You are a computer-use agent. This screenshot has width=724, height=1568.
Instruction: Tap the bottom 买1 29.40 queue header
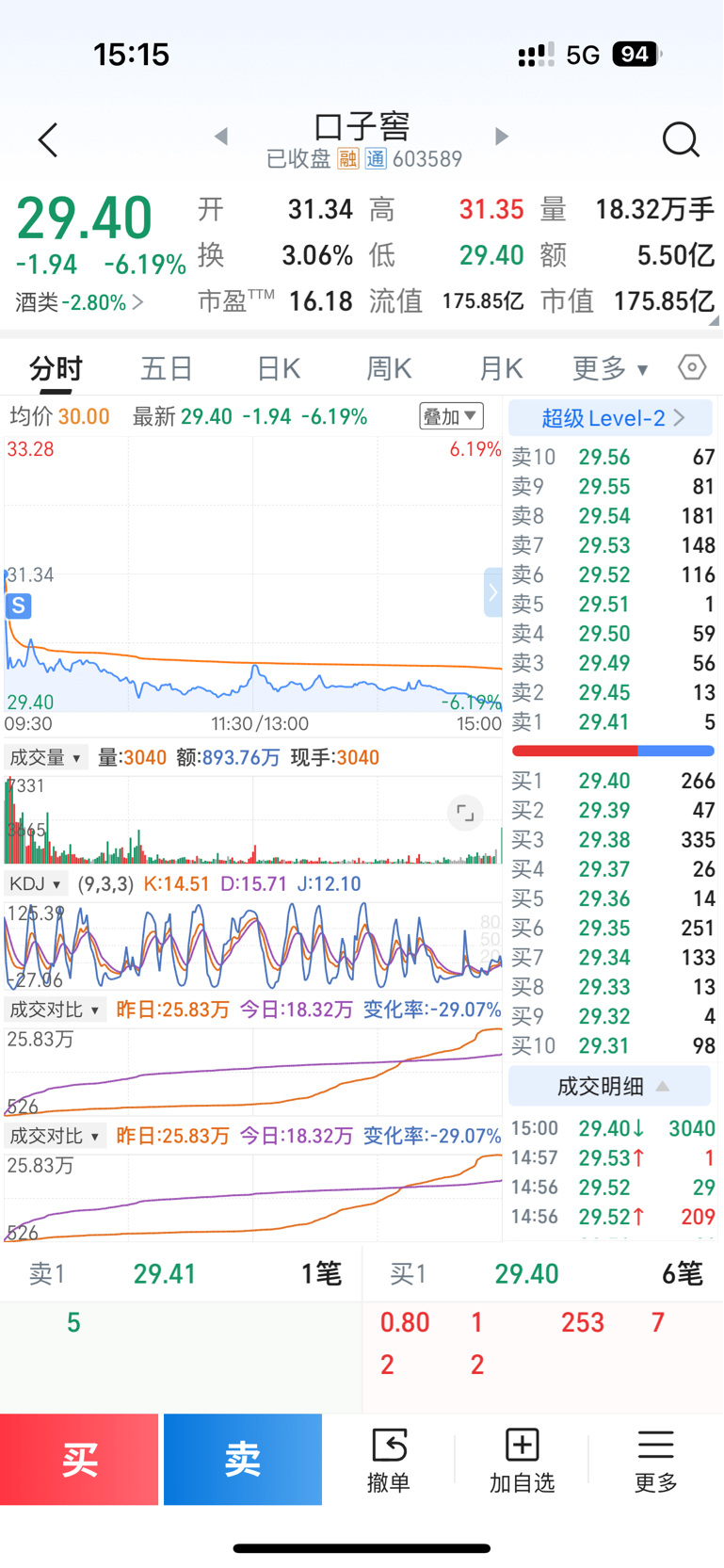(543, 1274)
